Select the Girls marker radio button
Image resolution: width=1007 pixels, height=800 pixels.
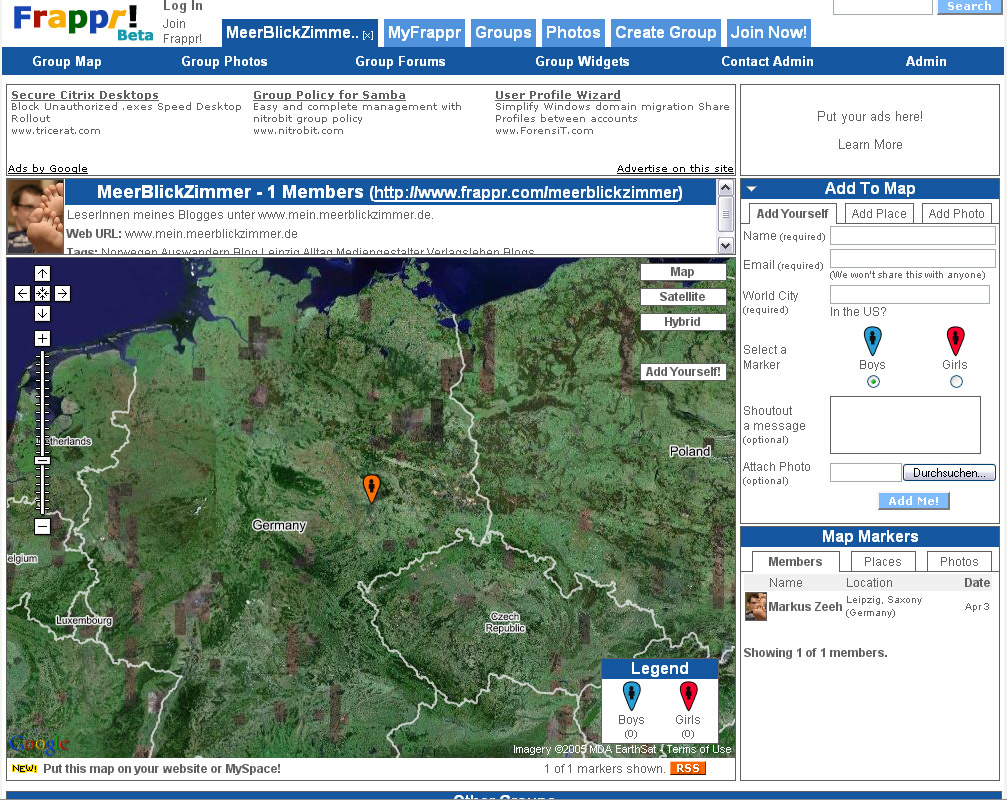coord(956,382)
